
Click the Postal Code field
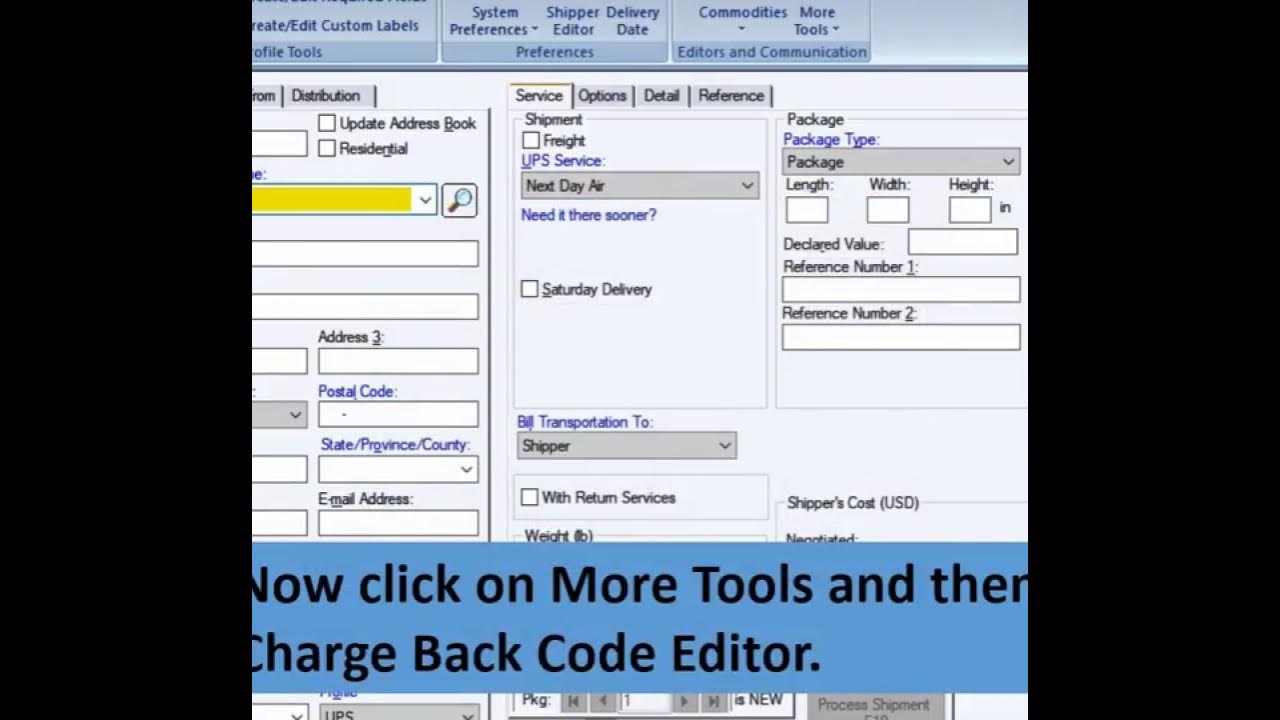[x=398, y=414]
